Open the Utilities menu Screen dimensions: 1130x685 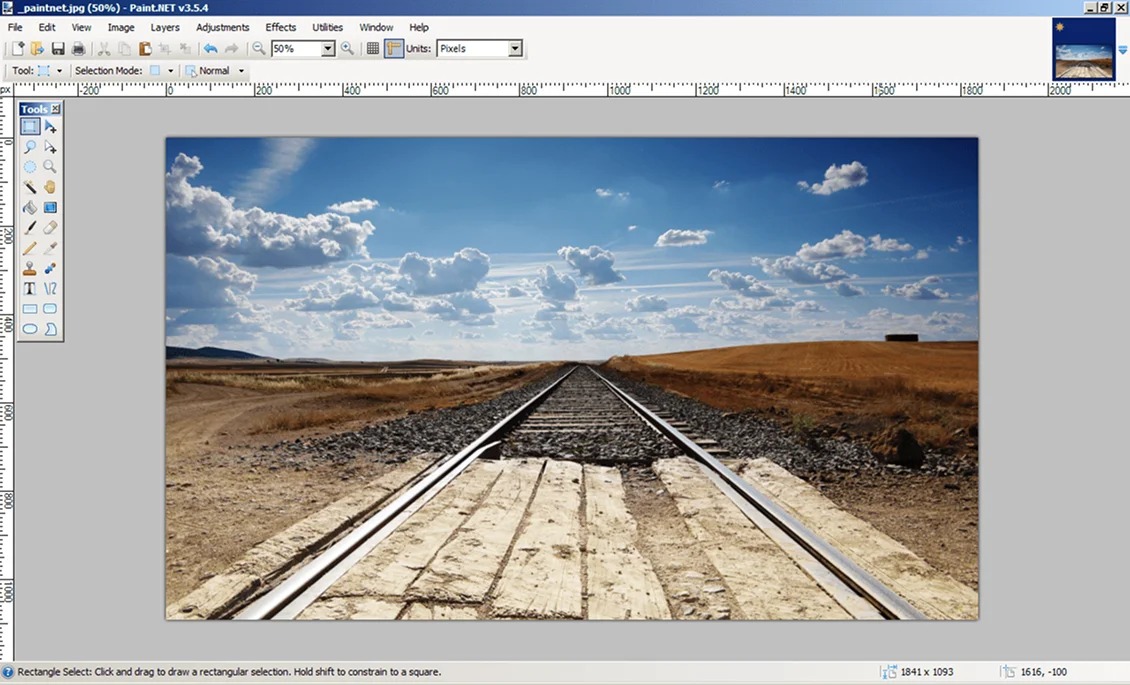click(327, 27)
